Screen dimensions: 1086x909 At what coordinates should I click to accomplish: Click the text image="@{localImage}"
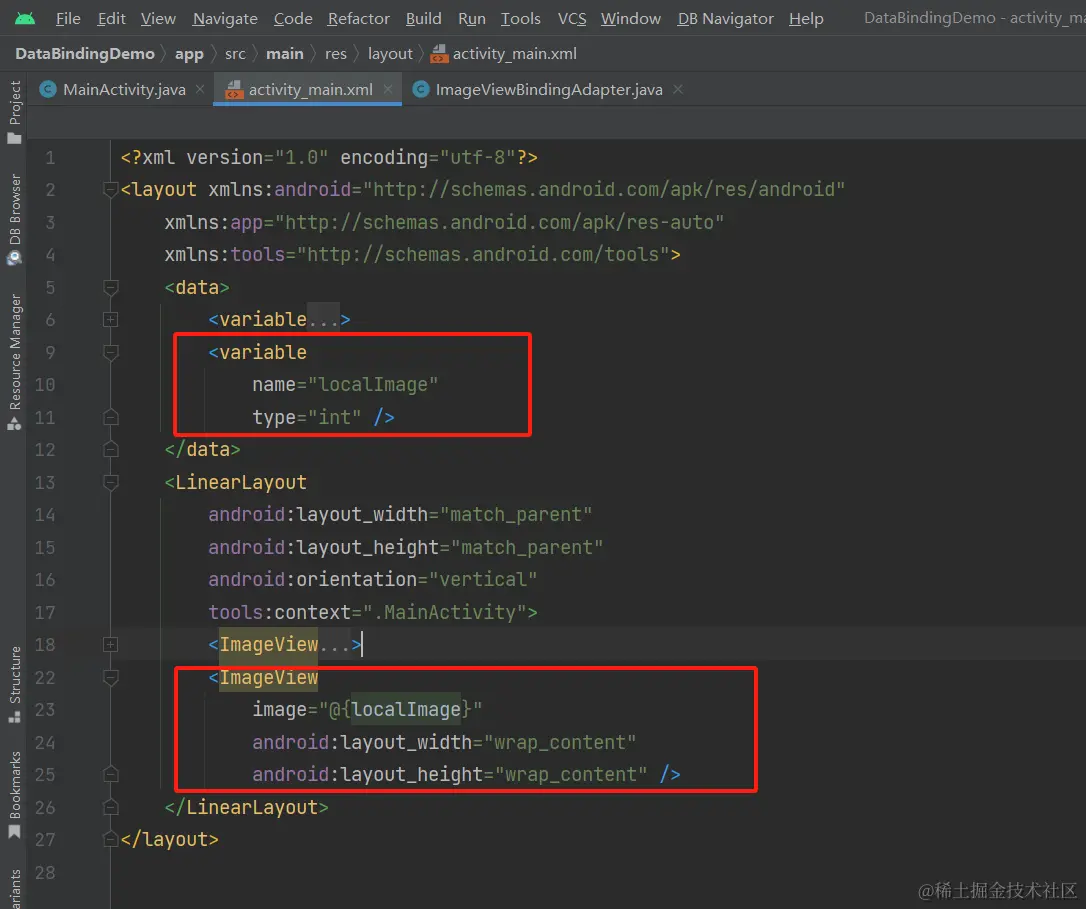tap(367, 709)
